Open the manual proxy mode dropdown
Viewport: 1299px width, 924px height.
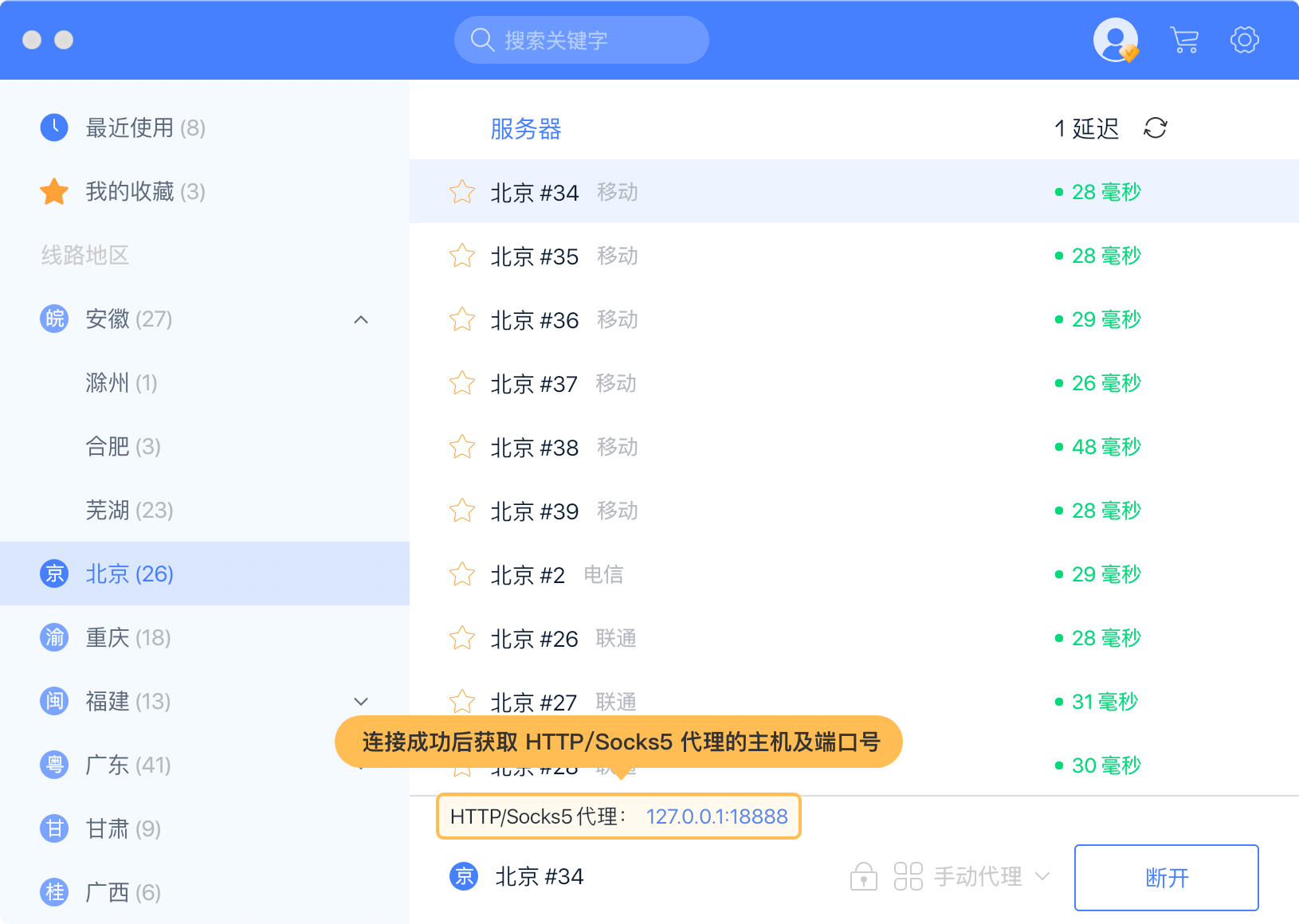point(972,876)
